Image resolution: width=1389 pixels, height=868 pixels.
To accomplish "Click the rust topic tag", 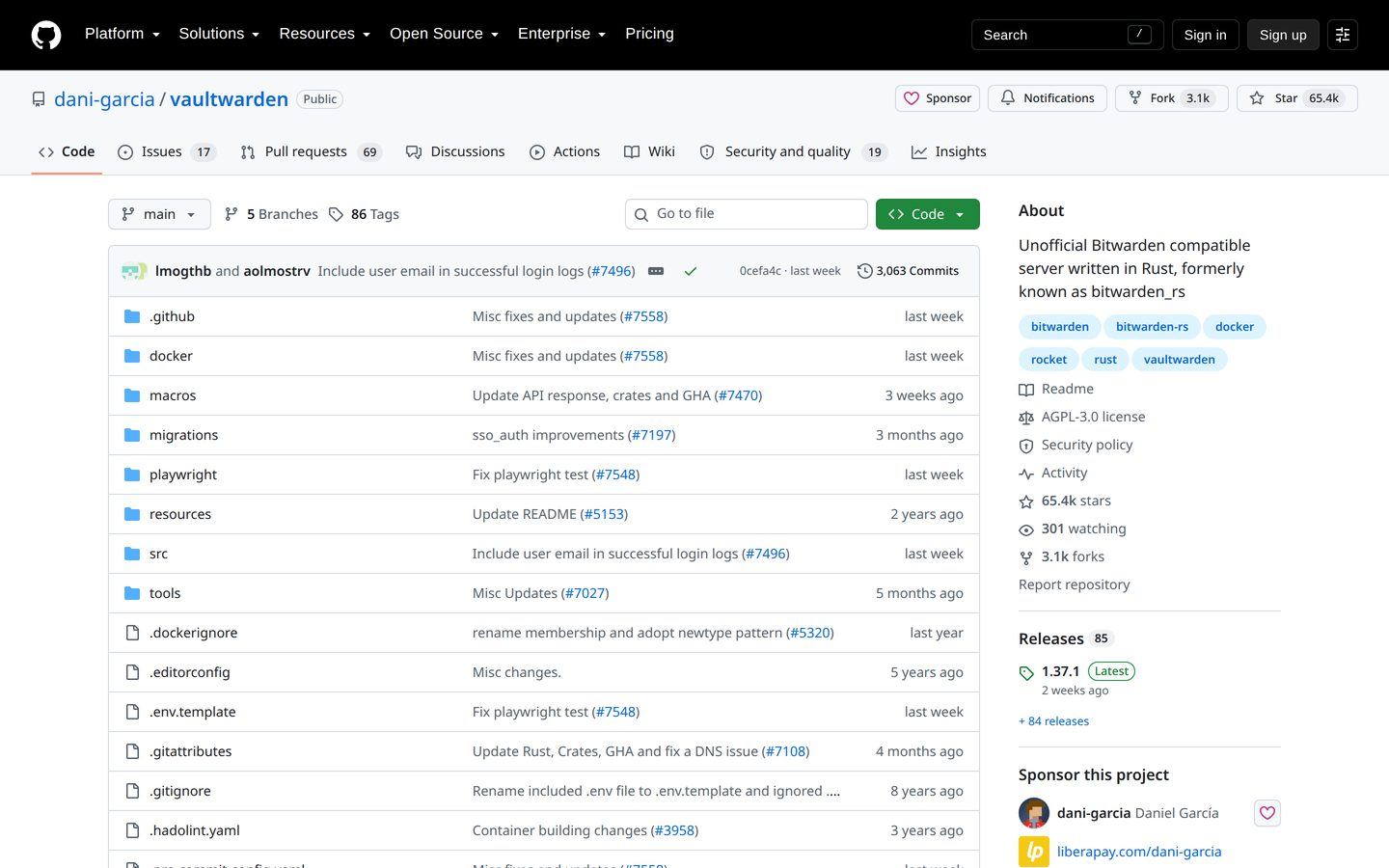I will click(x=1105, y=360).
